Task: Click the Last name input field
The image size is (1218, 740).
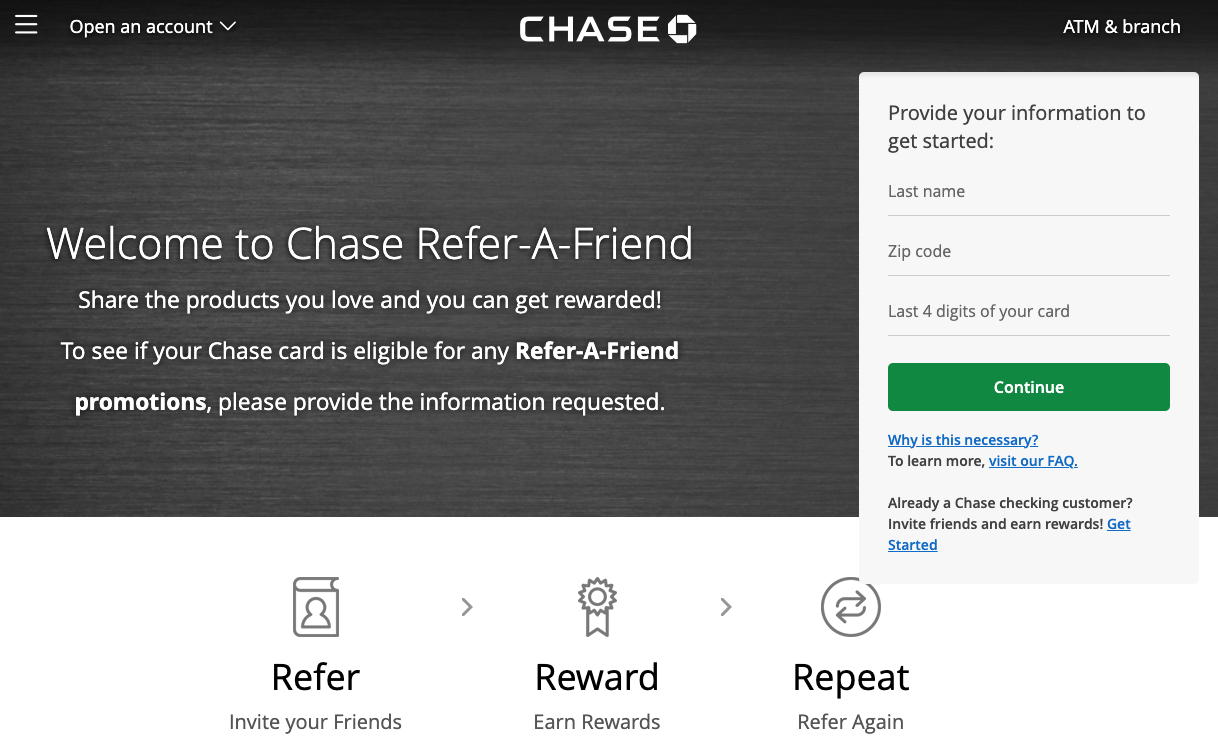Action: click(x=1028, y=192)
